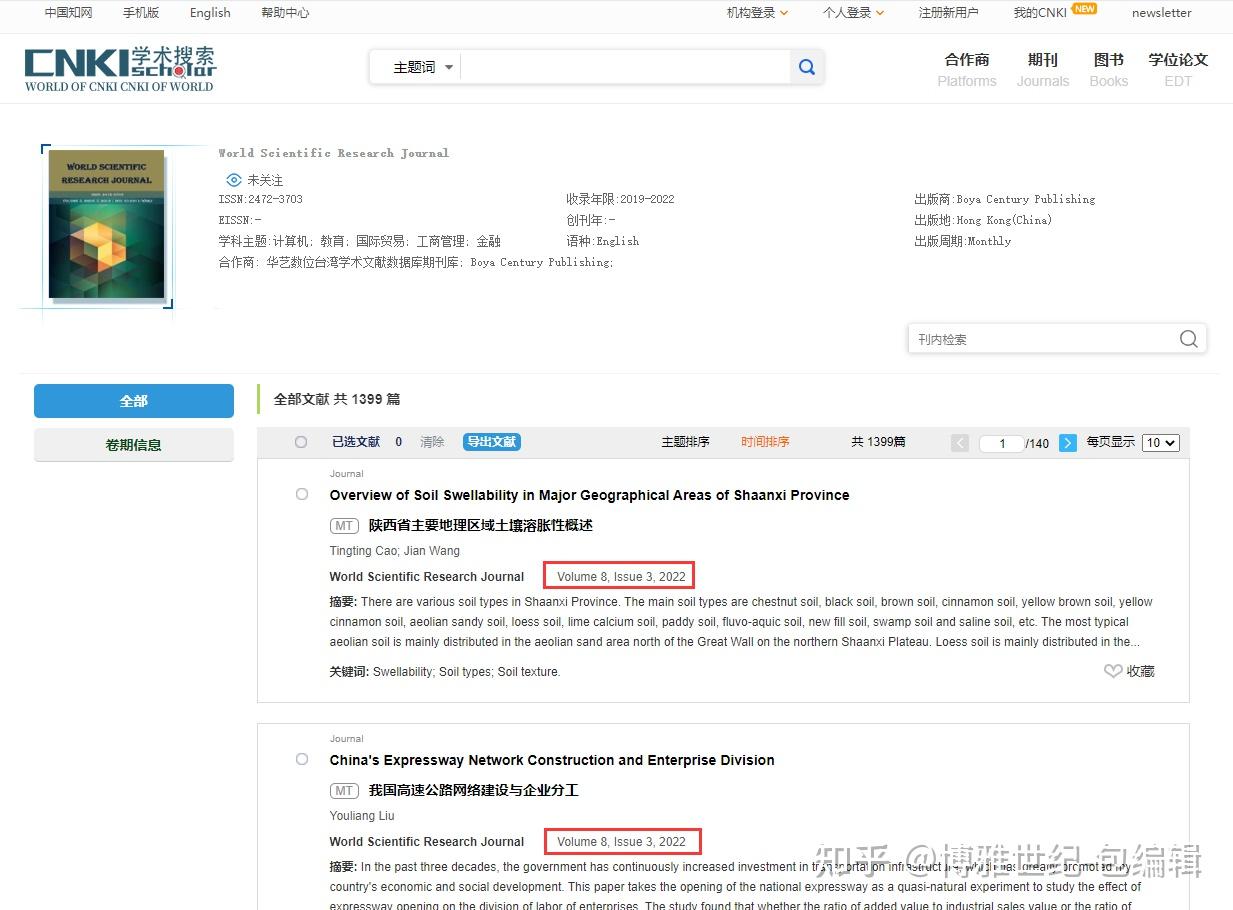Click World Scientific Research Journal heading
Viewport: 1233px width, 910px height.
(334, 153)
